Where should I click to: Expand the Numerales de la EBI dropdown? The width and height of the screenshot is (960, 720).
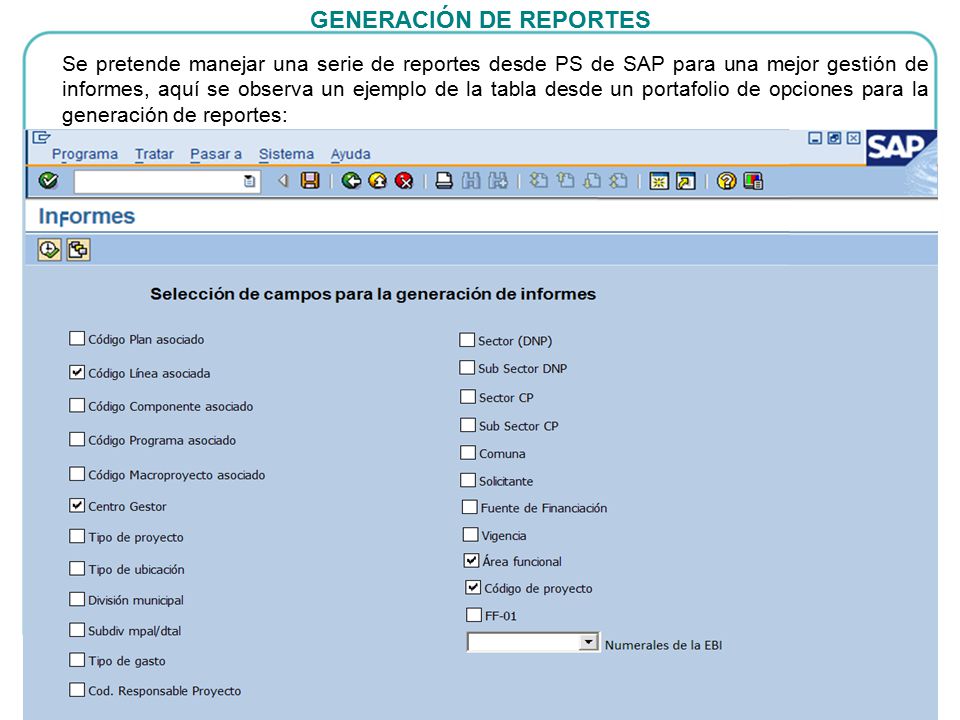click(588, 642)
